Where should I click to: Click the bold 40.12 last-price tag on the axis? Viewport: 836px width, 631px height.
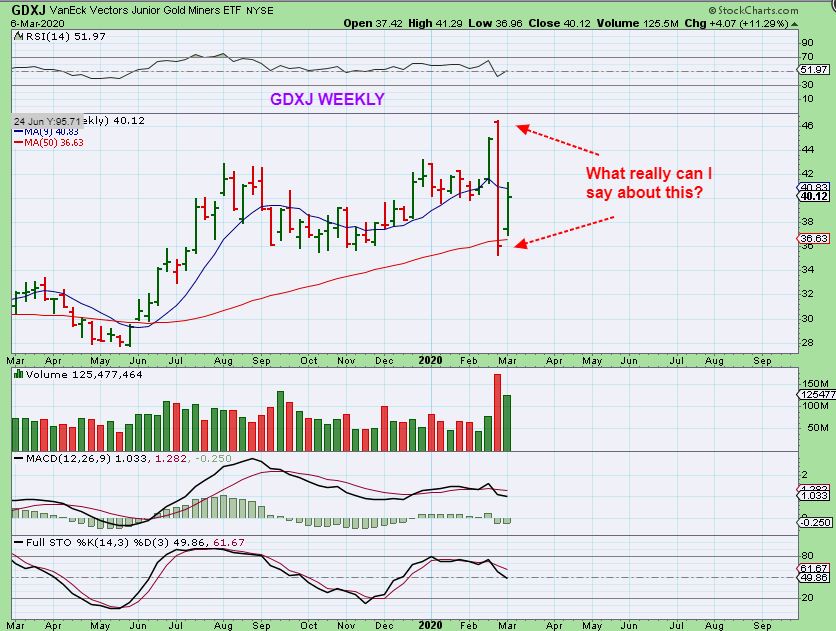[814, 196]
